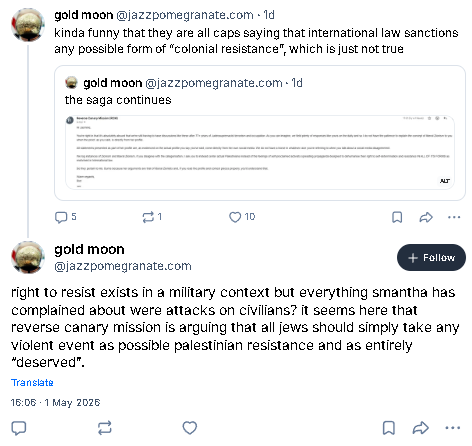
Task: View ALT text of the embedded image
Action: [445, 181]
